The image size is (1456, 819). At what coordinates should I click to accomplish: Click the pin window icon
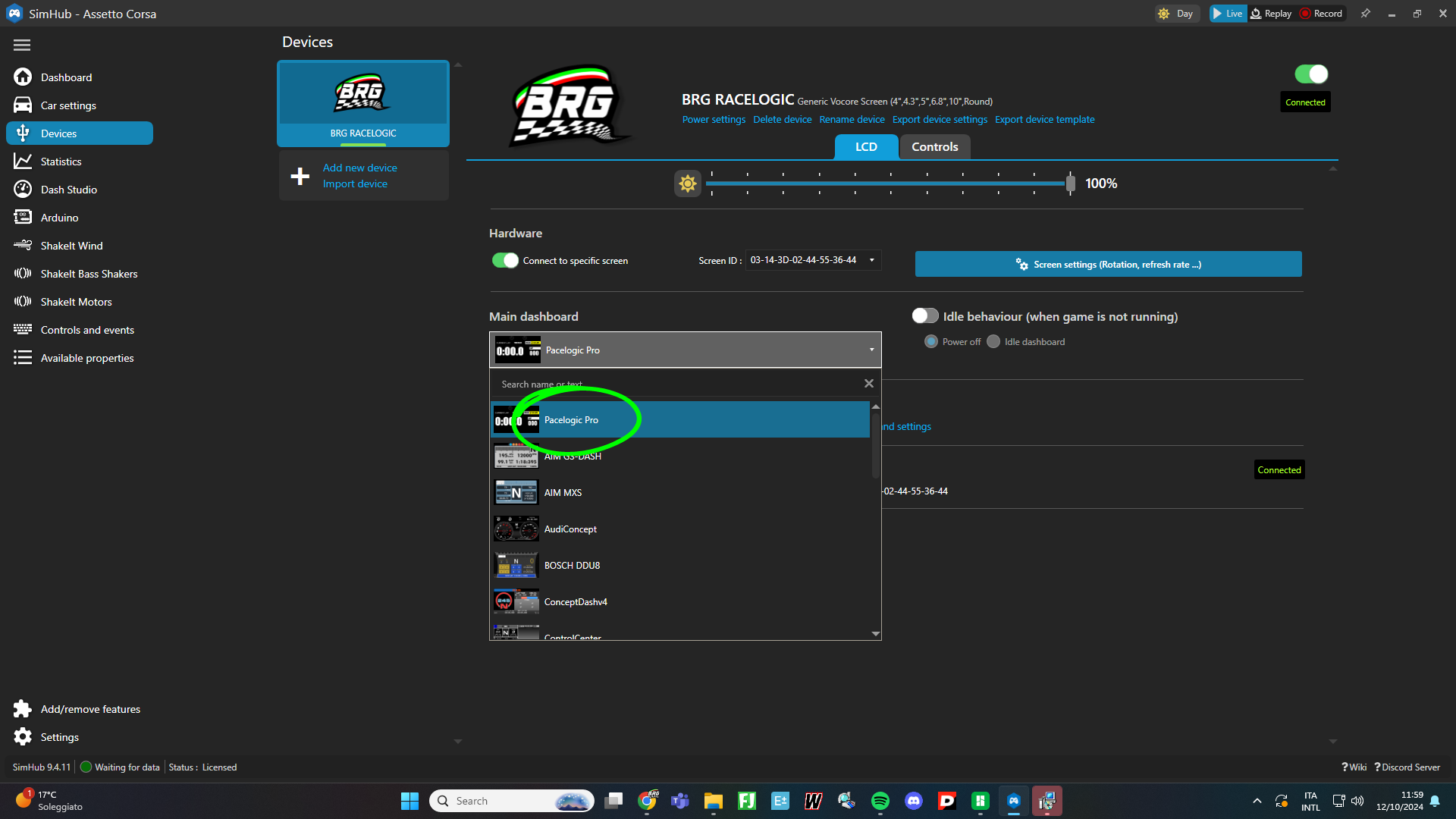click(1366, 14)
